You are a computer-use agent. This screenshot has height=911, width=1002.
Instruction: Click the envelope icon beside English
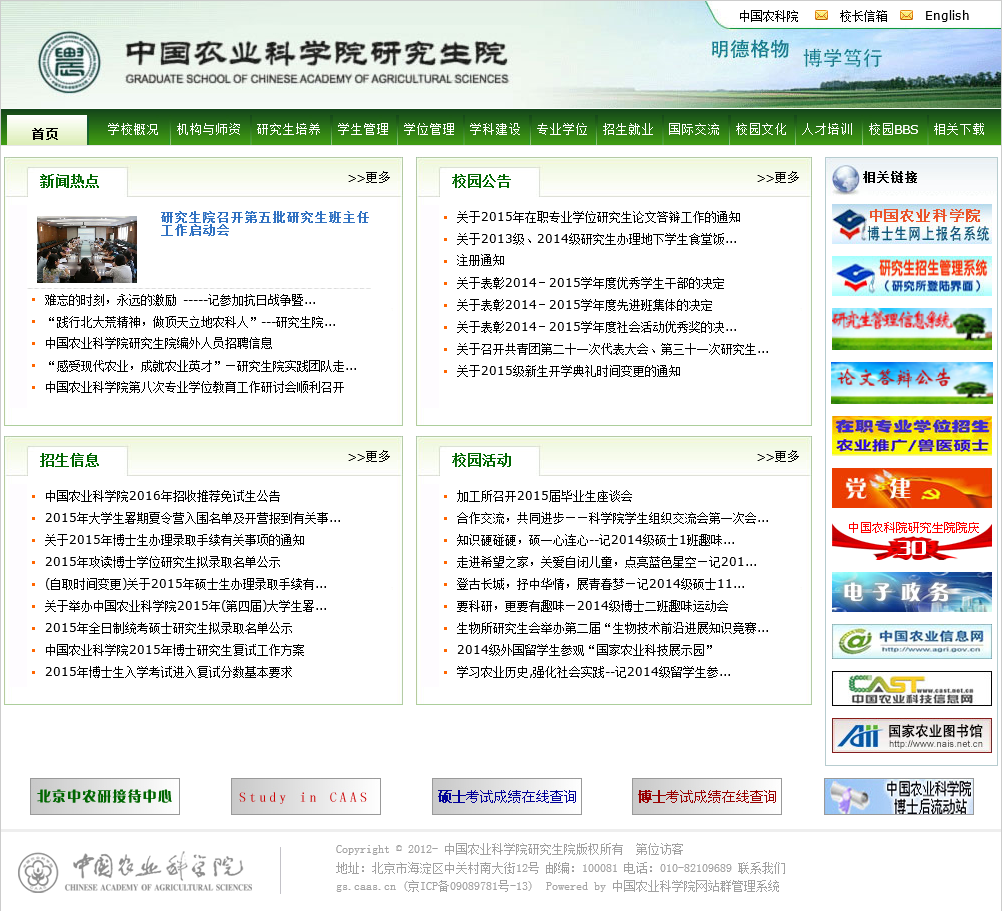906,15
